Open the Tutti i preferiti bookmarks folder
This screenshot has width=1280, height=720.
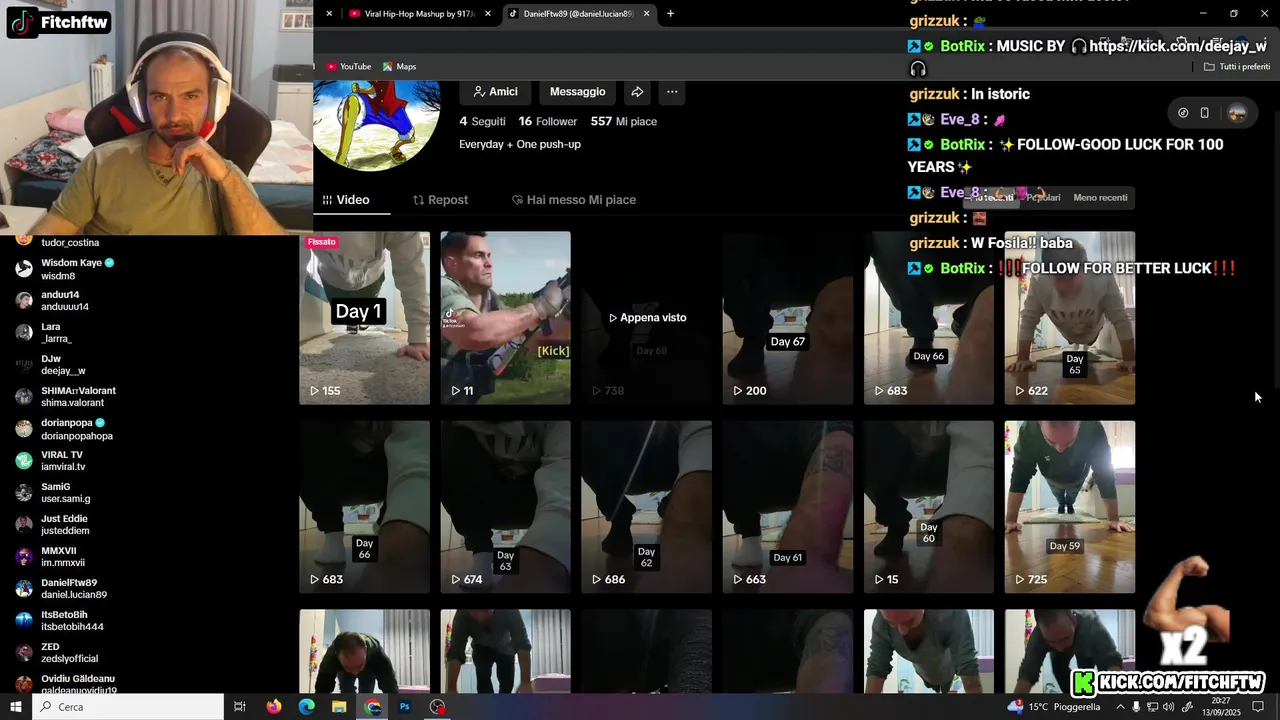click(x=1237, y=67)
